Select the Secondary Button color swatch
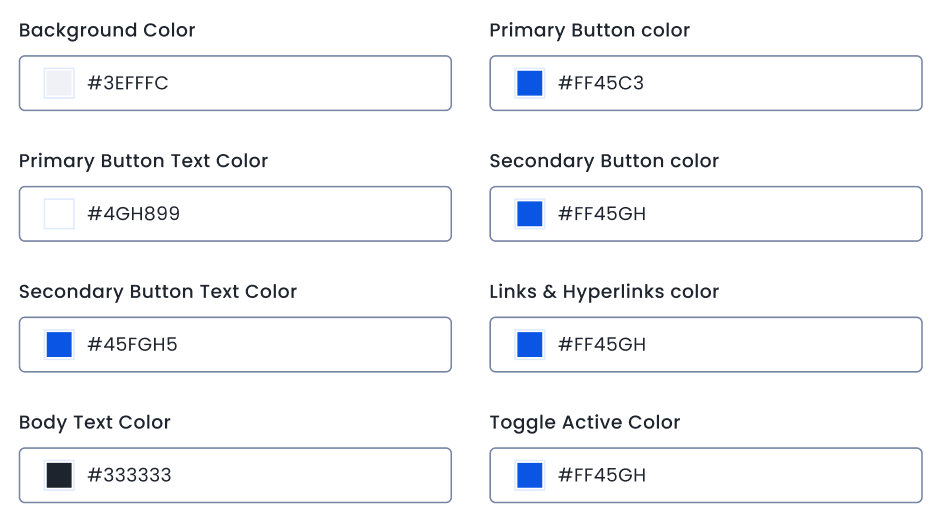Image resolution: width=936 pixels, height=522 pixels. 529,214
